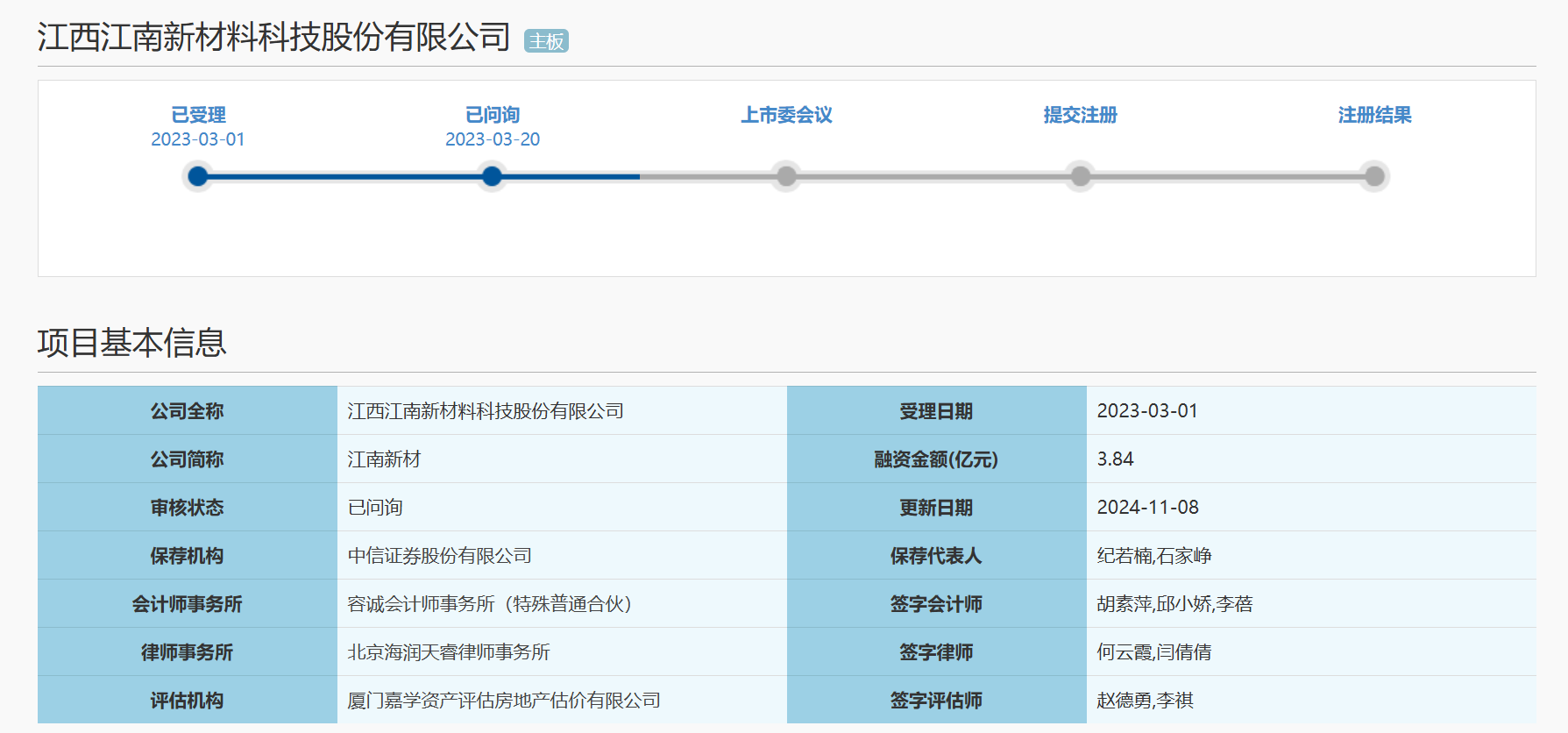Click the 签字评估师 header cell
This screenshot has height=733, width=1568.
(937, 700)
